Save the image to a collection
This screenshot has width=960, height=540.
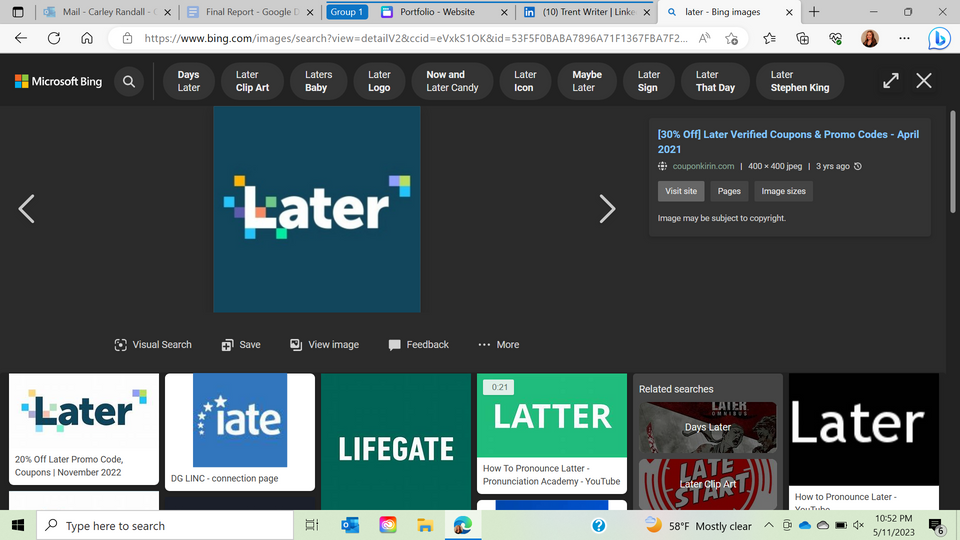(x=241, y=345)
